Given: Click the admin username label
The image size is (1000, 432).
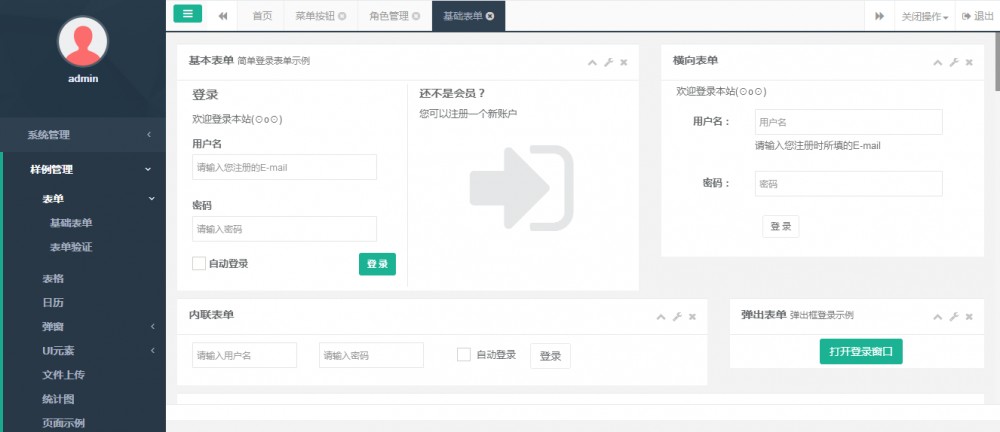Looking at the screenshot, I should pyautogui.click(x=83, y=79).
